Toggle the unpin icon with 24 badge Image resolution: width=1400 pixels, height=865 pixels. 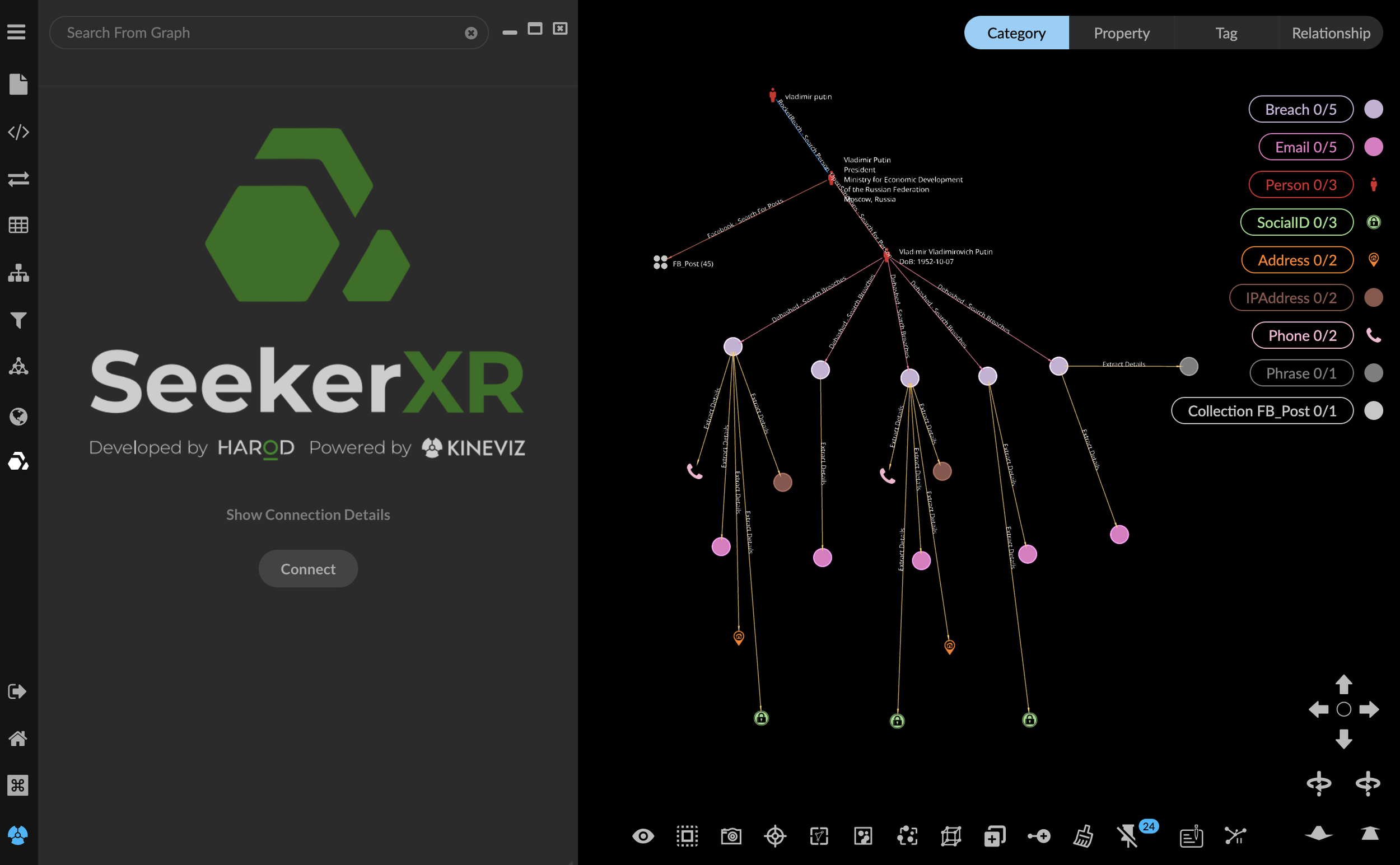click(x=1128, y=836)
